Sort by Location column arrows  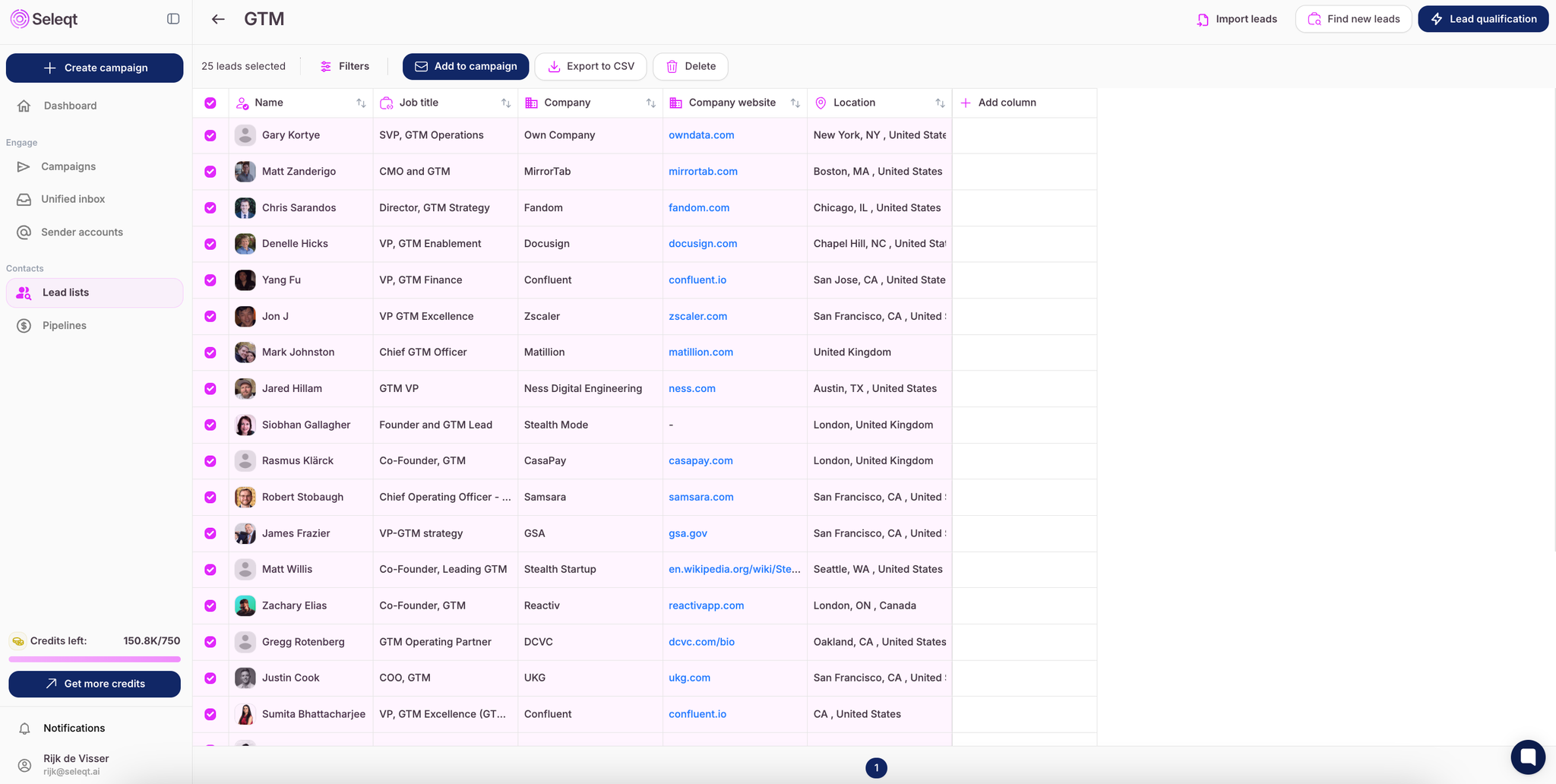click(940, 103)
